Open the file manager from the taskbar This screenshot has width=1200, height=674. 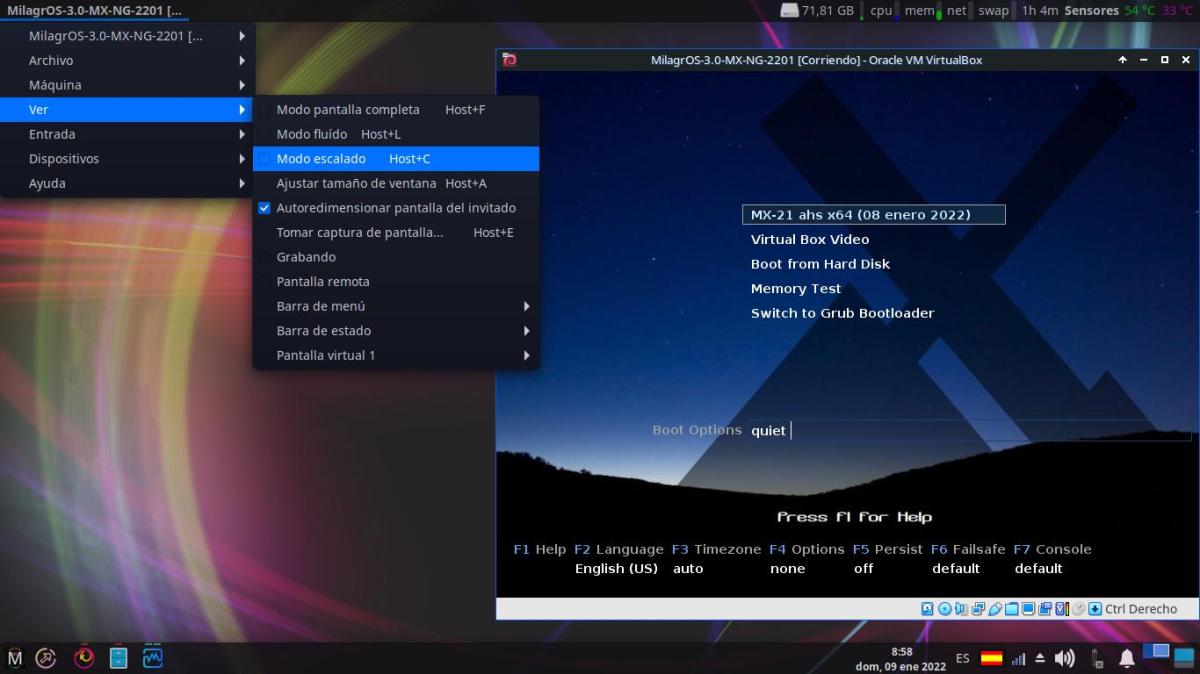(118, 657)
